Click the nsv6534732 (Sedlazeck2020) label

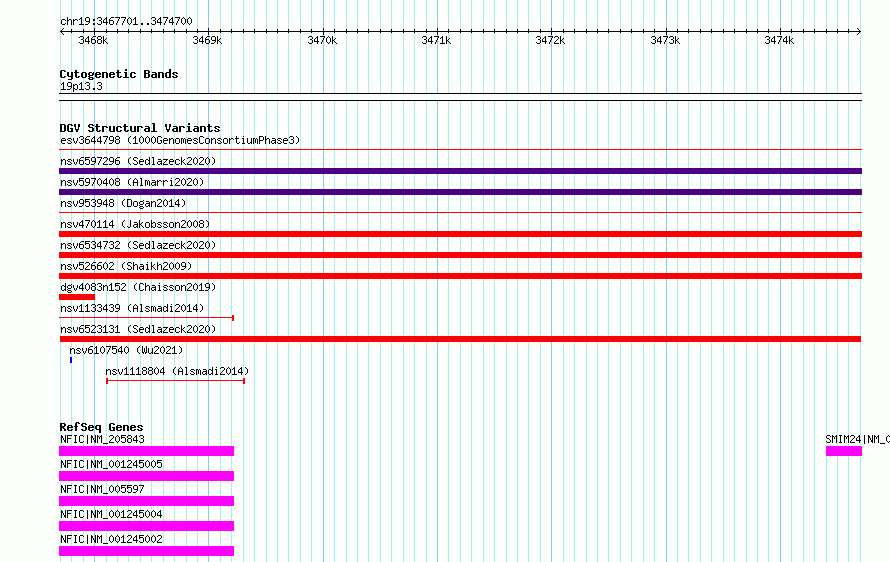138,245
